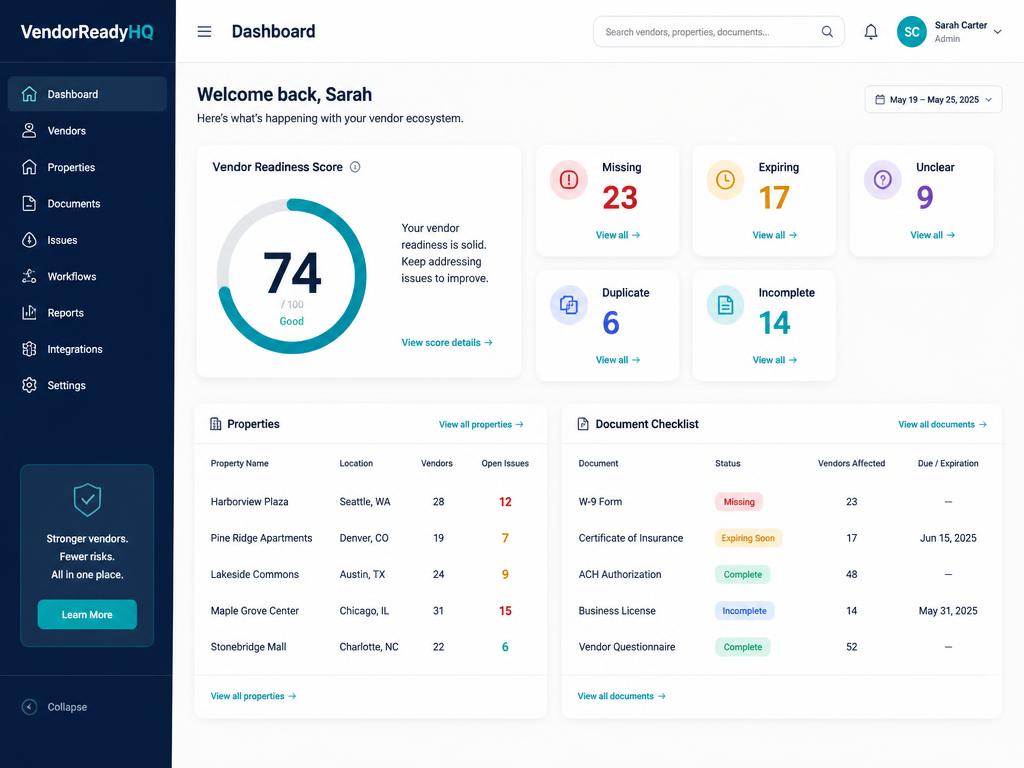Click View all under Incomplete
Image resolution: width=1024 pixels, height=768 pixels.
(x=774, y=360)
